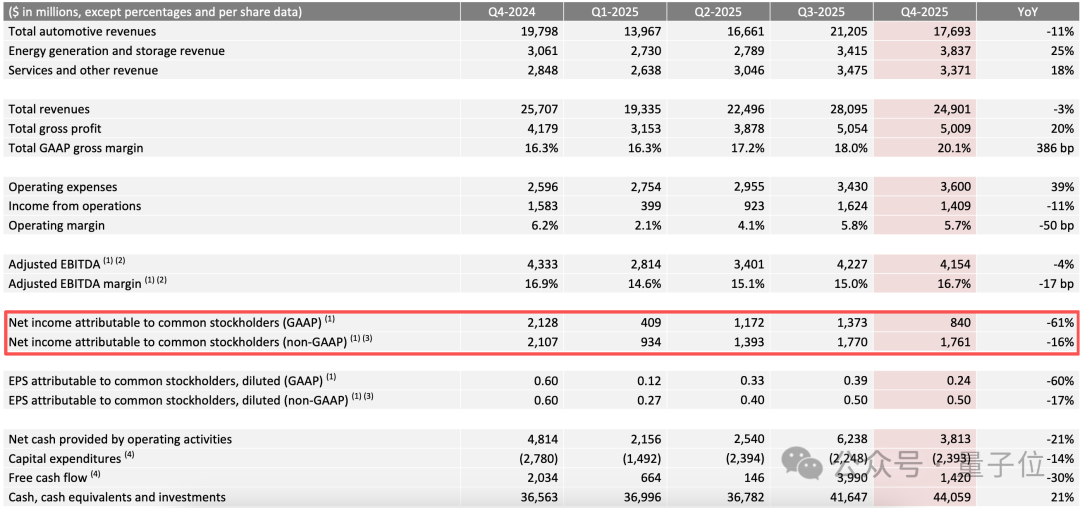Click Q3-2025 operating cash flow 6,238
The image size is (1080, 508).
point(853,438)
